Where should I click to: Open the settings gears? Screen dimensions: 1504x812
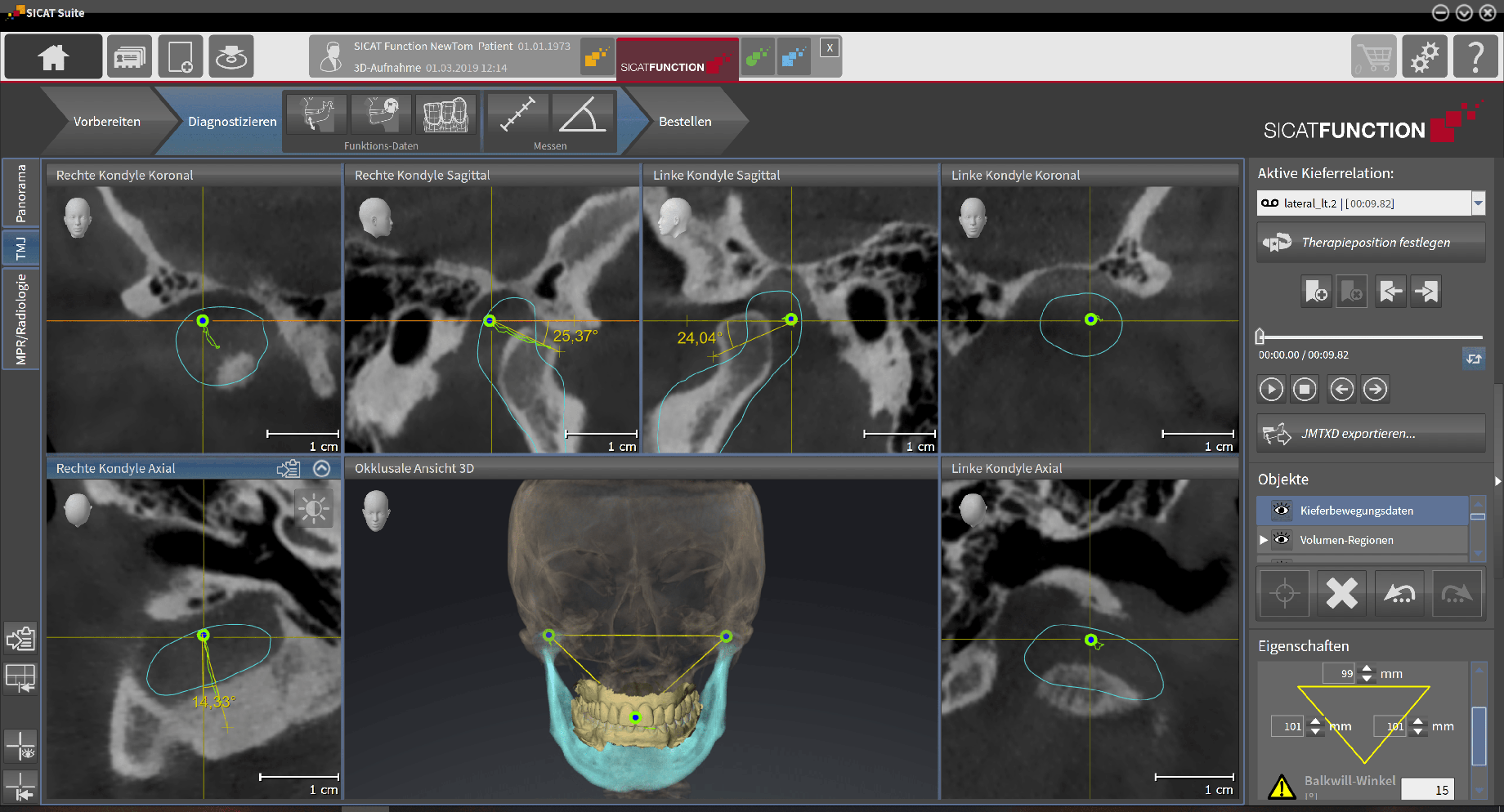tap(1425, 56)
